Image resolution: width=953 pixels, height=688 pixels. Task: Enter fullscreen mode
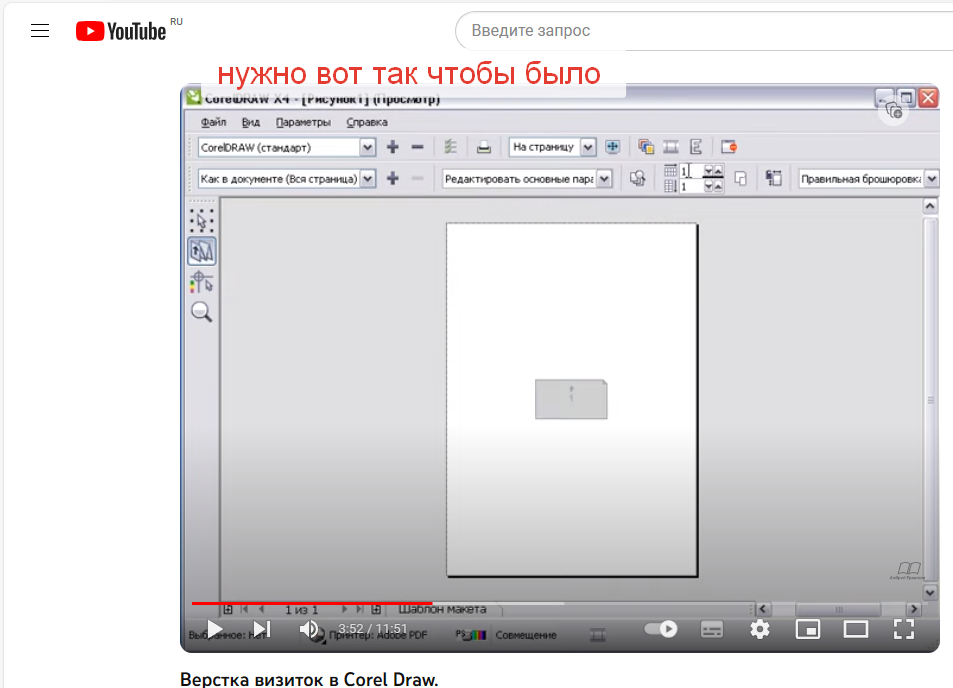pyautogui.click(x=904, y=630)
